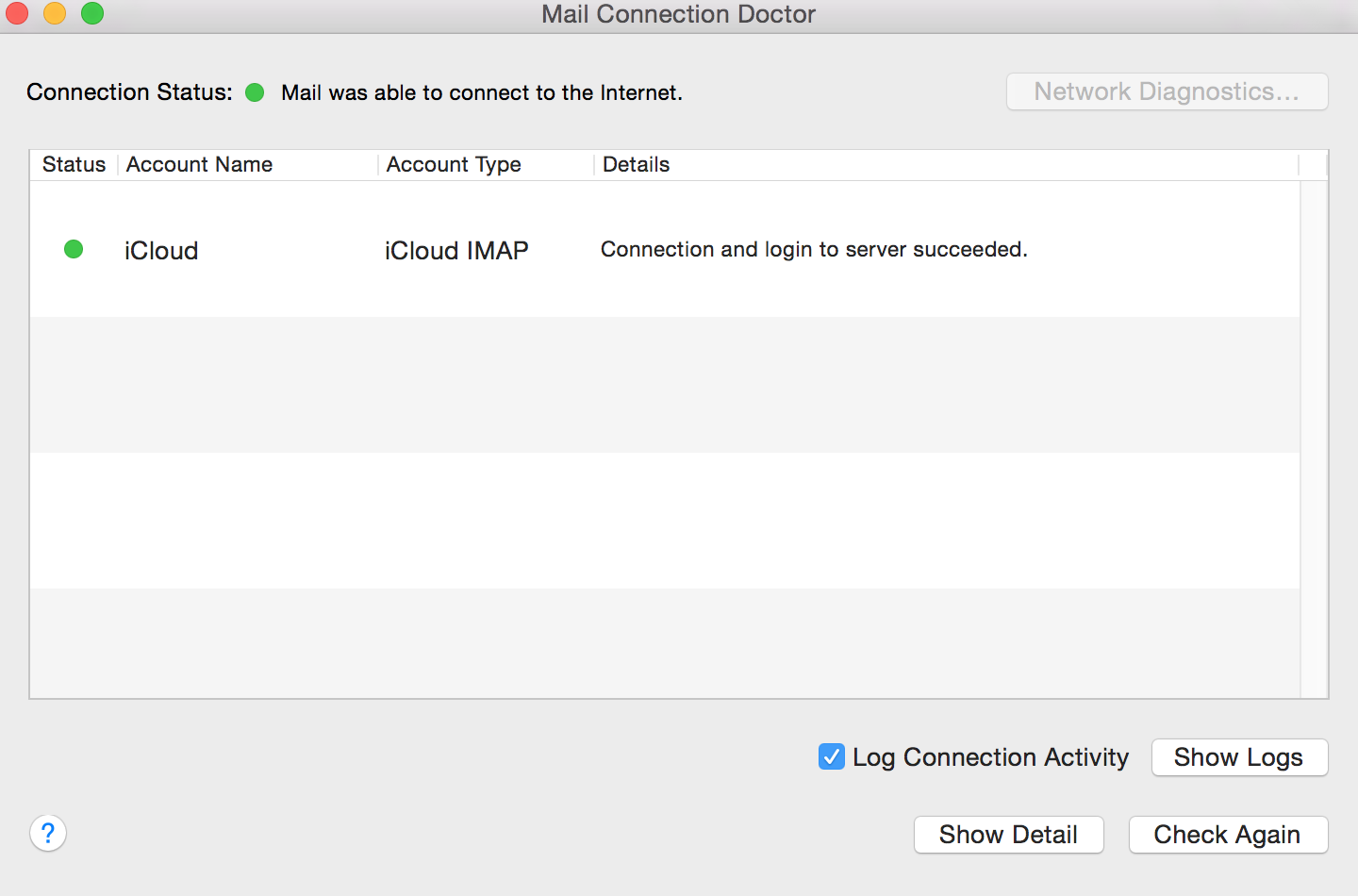Click the login succeeded details message
Screen dimensions: 1358x896
[x=814, y=249]
